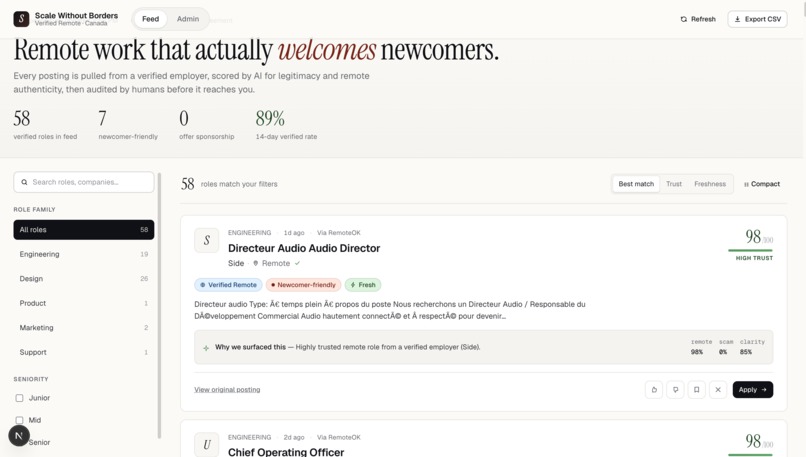Click the remote 98% metric

pyautogui.click(x=701, y=347)
